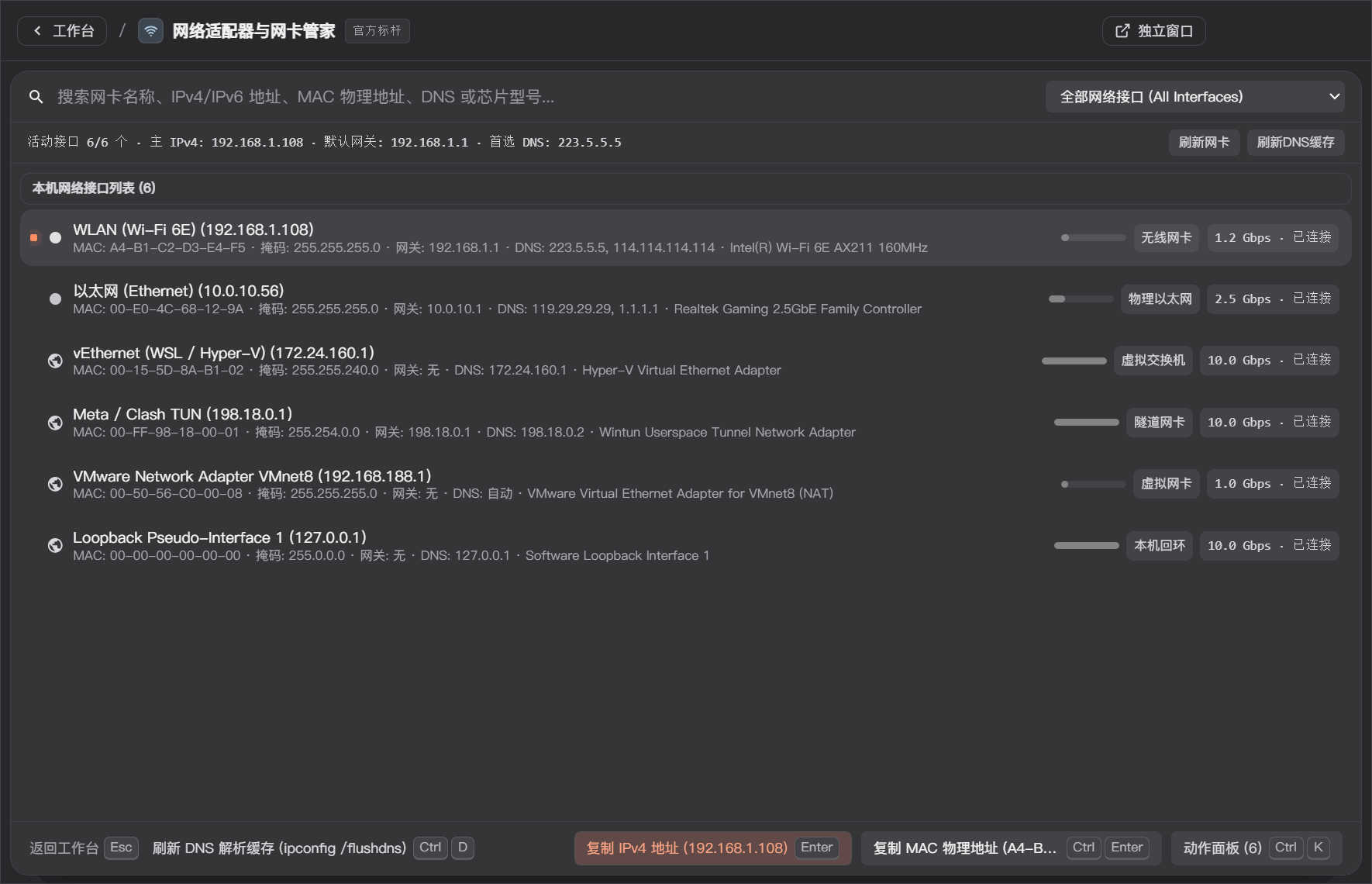Click globe icon of Loopback row
This screenshot has width=1372, height=884.
coord(55,545)
